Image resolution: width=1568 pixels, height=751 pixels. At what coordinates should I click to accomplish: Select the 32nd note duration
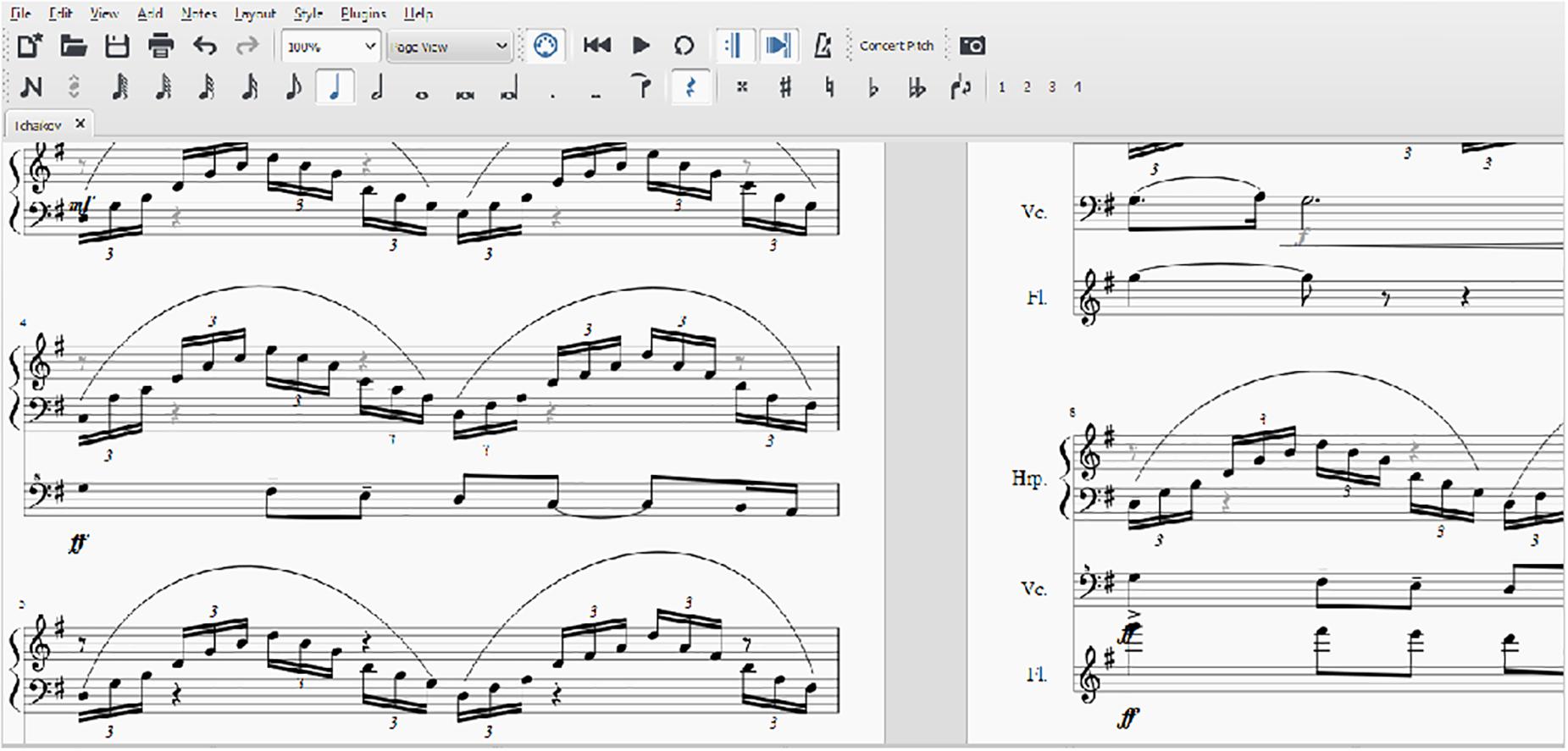[x=206, y=87]
